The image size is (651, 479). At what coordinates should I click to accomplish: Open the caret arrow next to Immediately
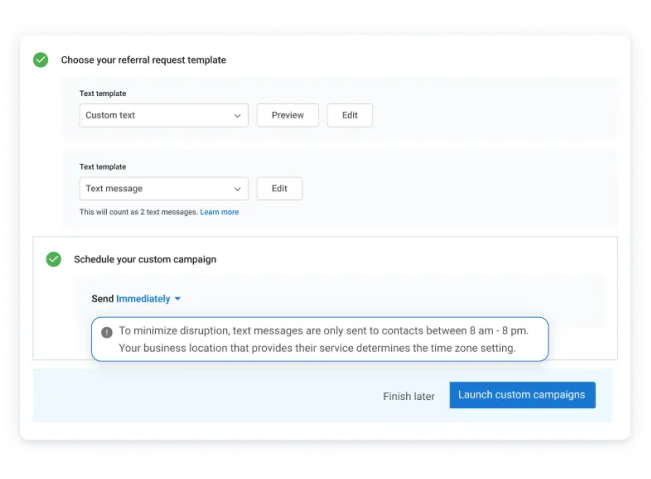[x=178, y=299]
